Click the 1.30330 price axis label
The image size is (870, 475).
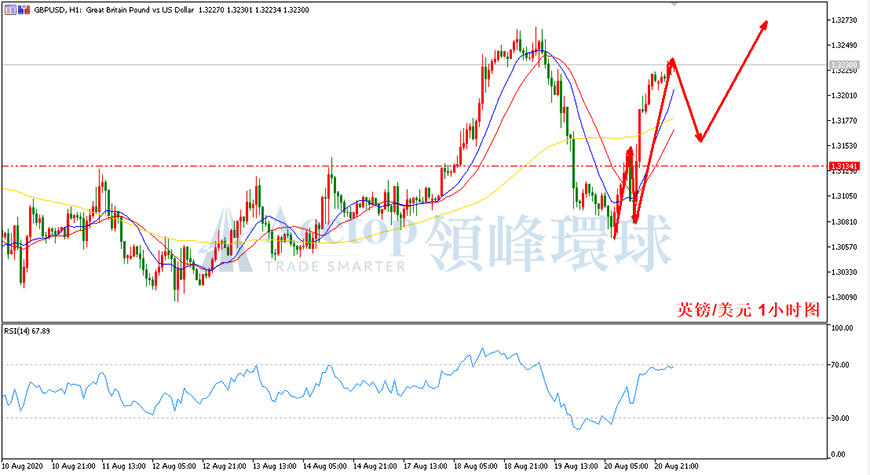point(844,272)
